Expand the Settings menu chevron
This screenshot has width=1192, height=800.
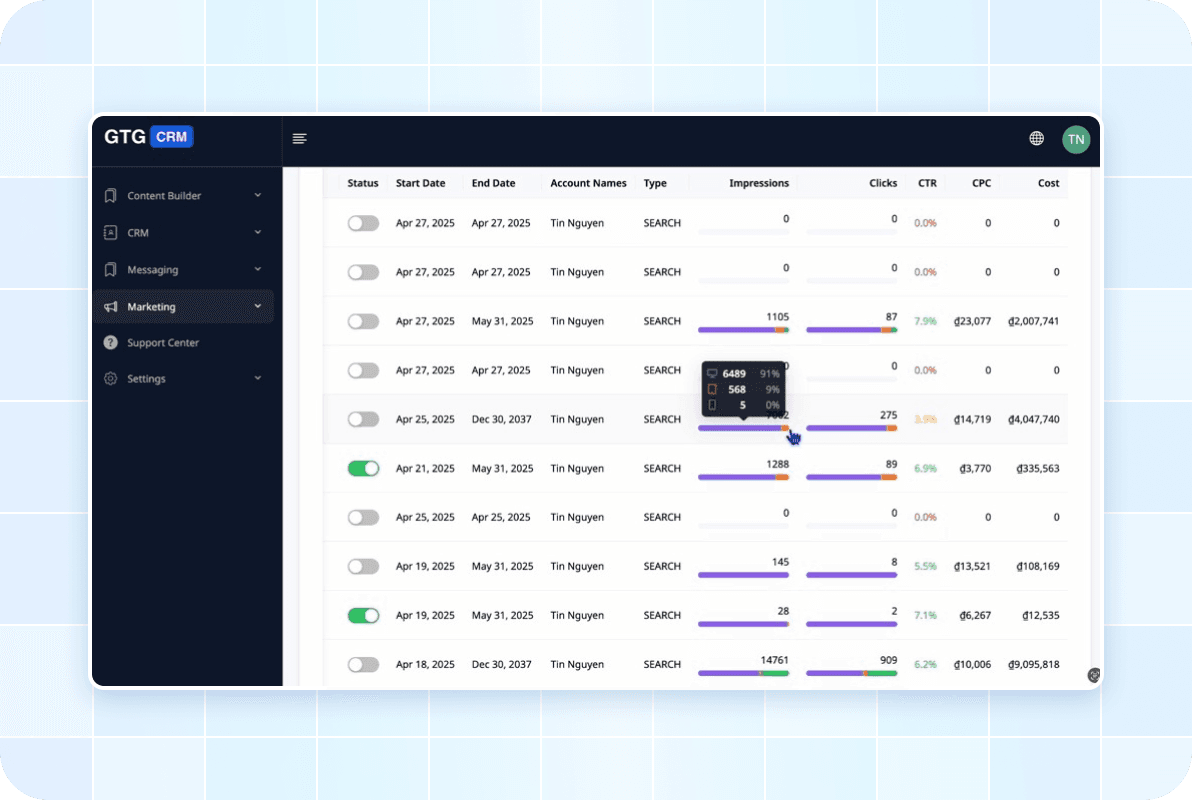(258, 378)
